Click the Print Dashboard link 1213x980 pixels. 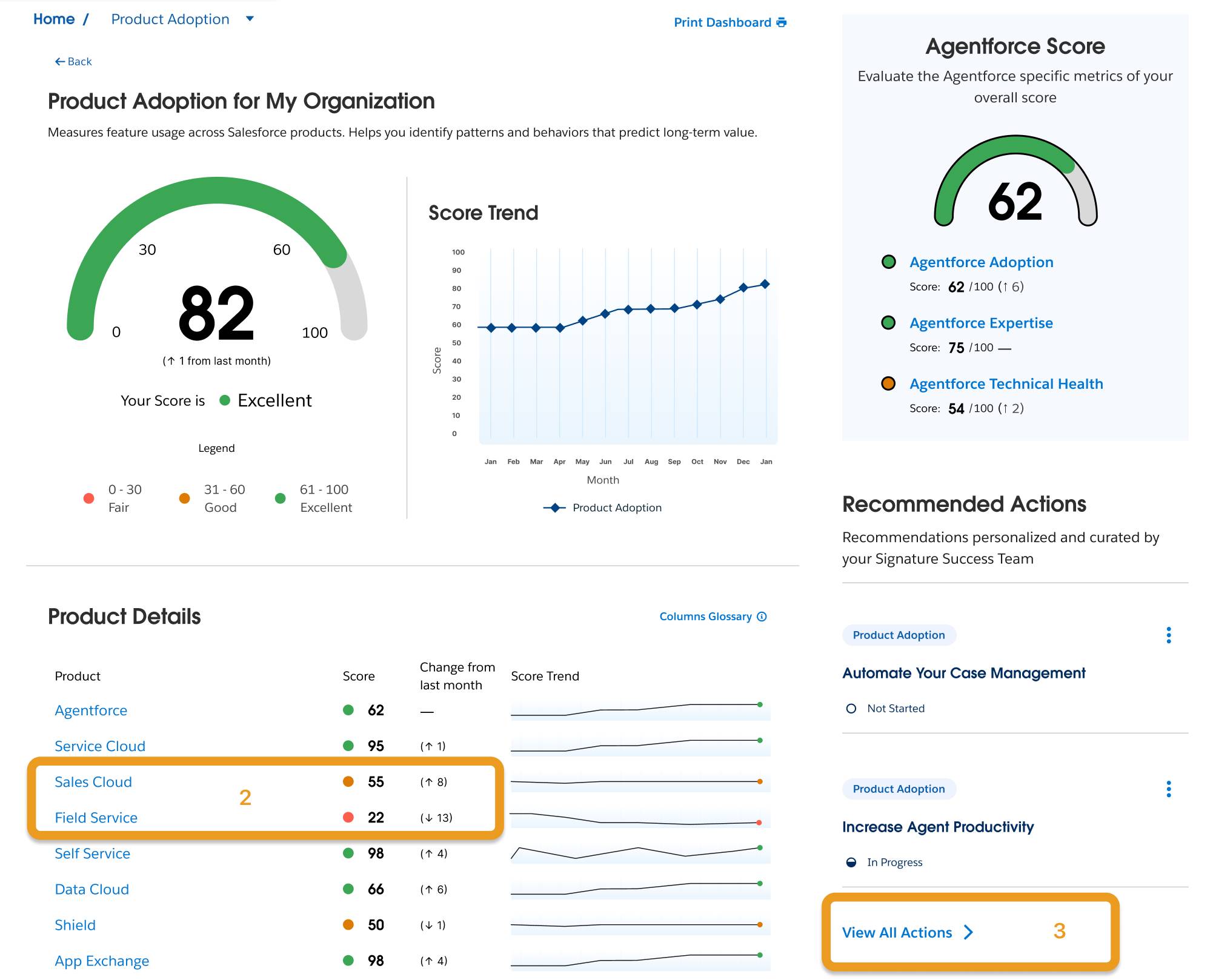click(x=730, y=22)
